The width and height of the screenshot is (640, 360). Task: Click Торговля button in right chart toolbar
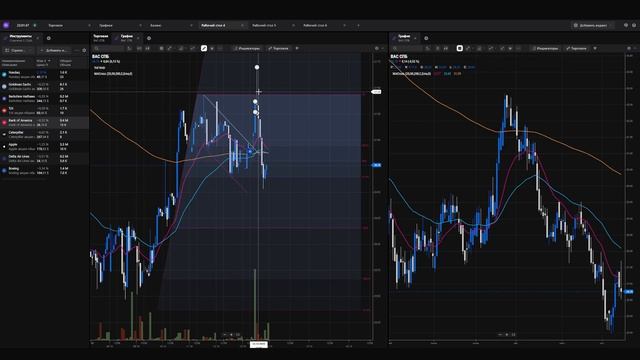(x=577, y=48)
